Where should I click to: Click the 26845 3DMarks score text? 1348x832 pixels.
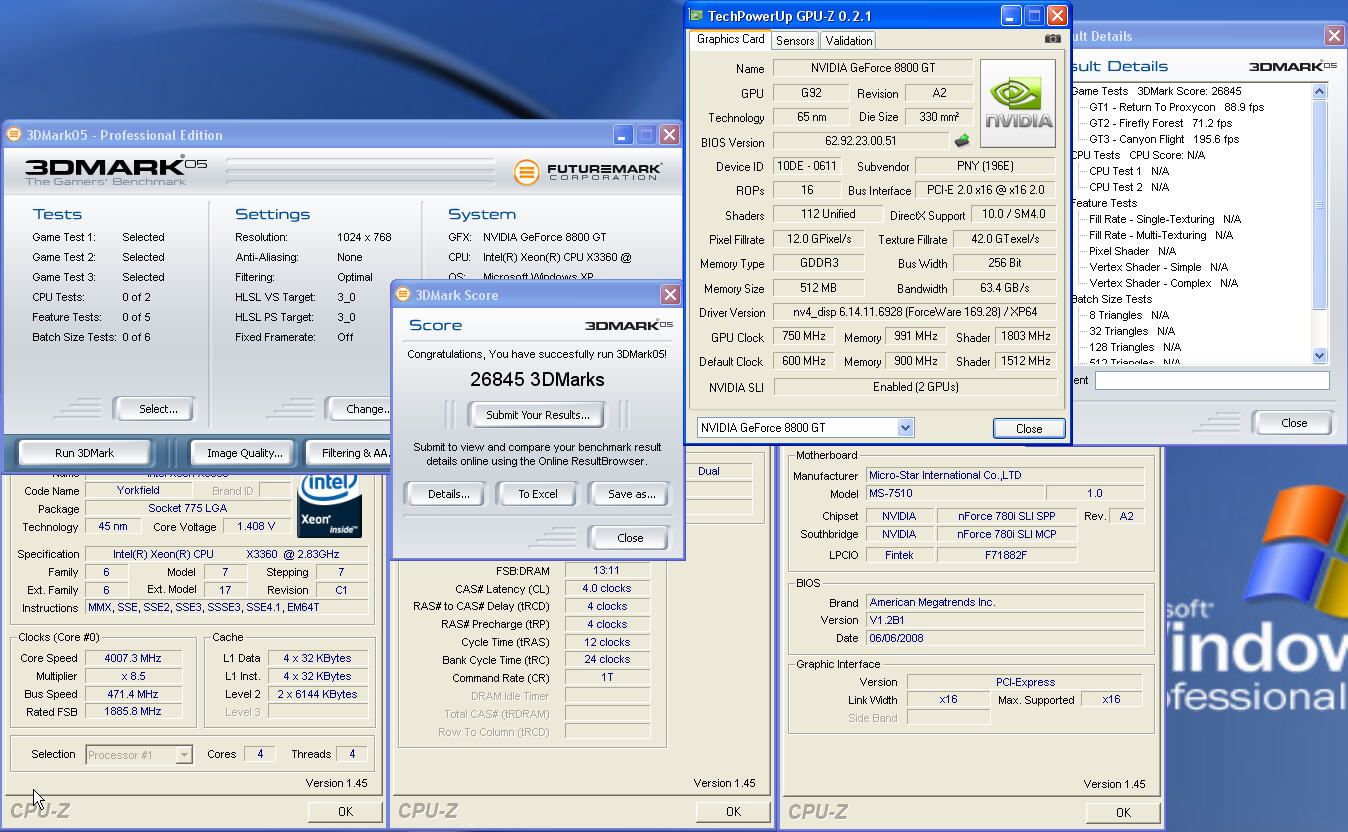click(x=537, y=380)
